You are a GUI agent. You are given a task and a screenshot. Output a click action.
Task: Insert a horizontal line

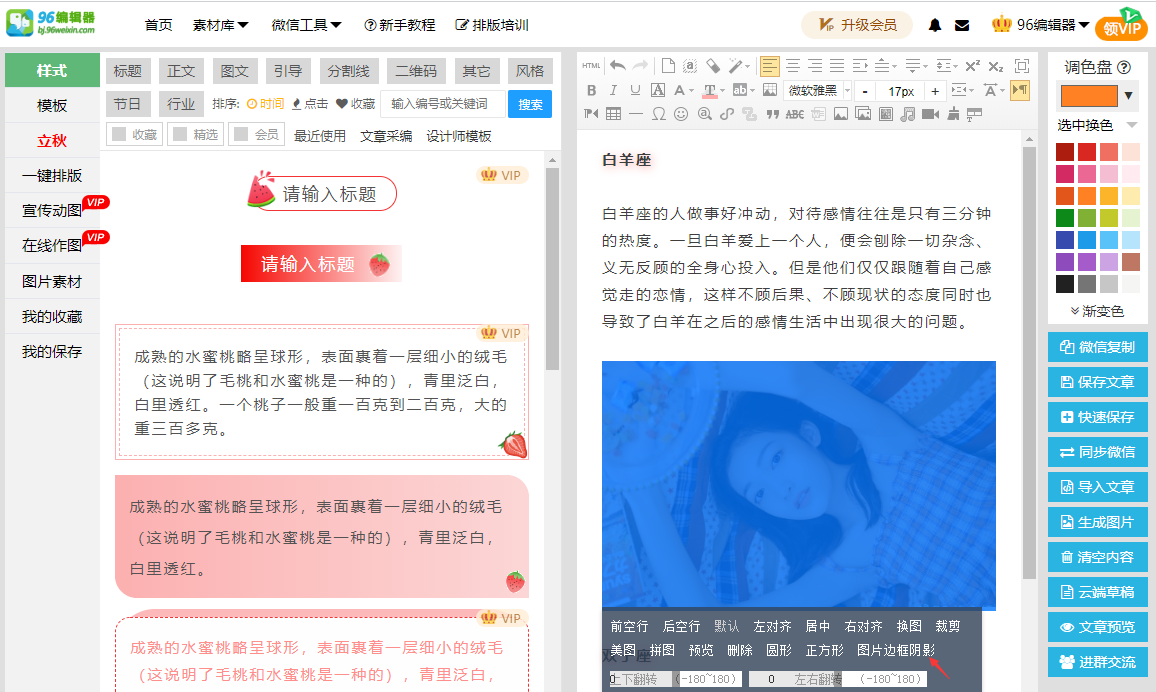pyautogui.click(x=636, y=114)
